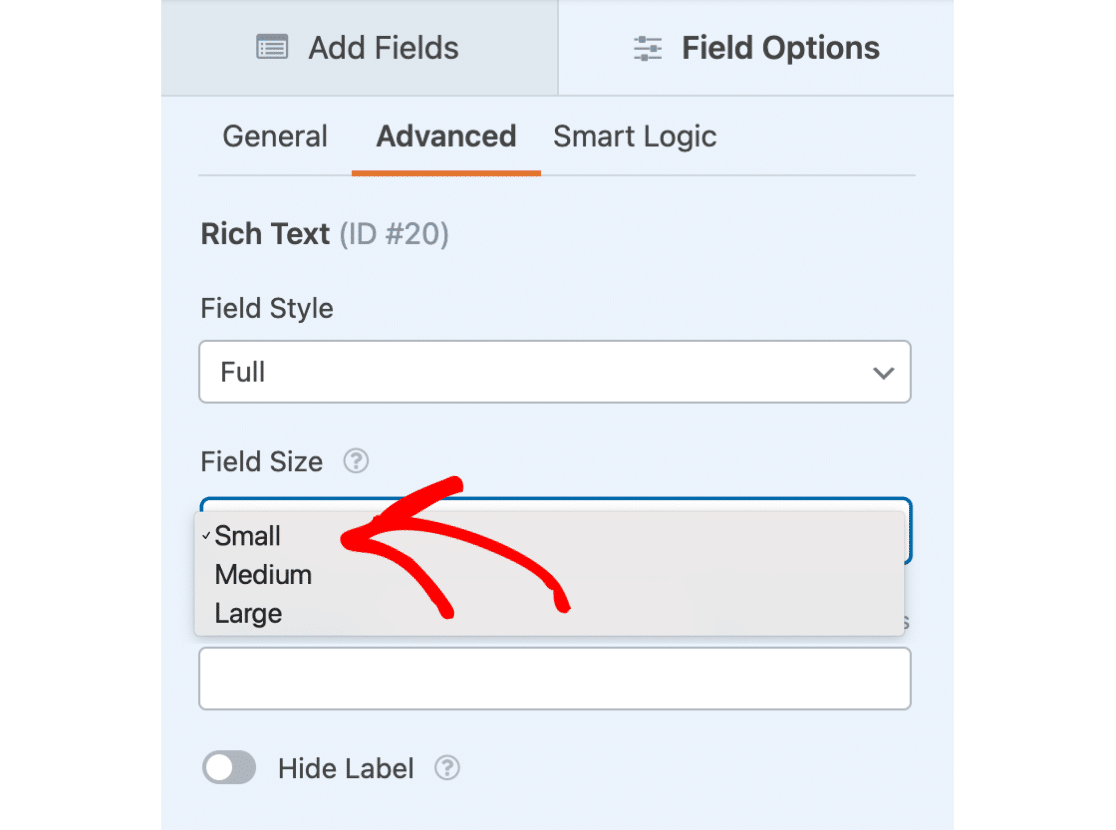The width and height of the screenshot is (1116, 830).
Task: Select the Advanced tab
Action: click(446, 137)
